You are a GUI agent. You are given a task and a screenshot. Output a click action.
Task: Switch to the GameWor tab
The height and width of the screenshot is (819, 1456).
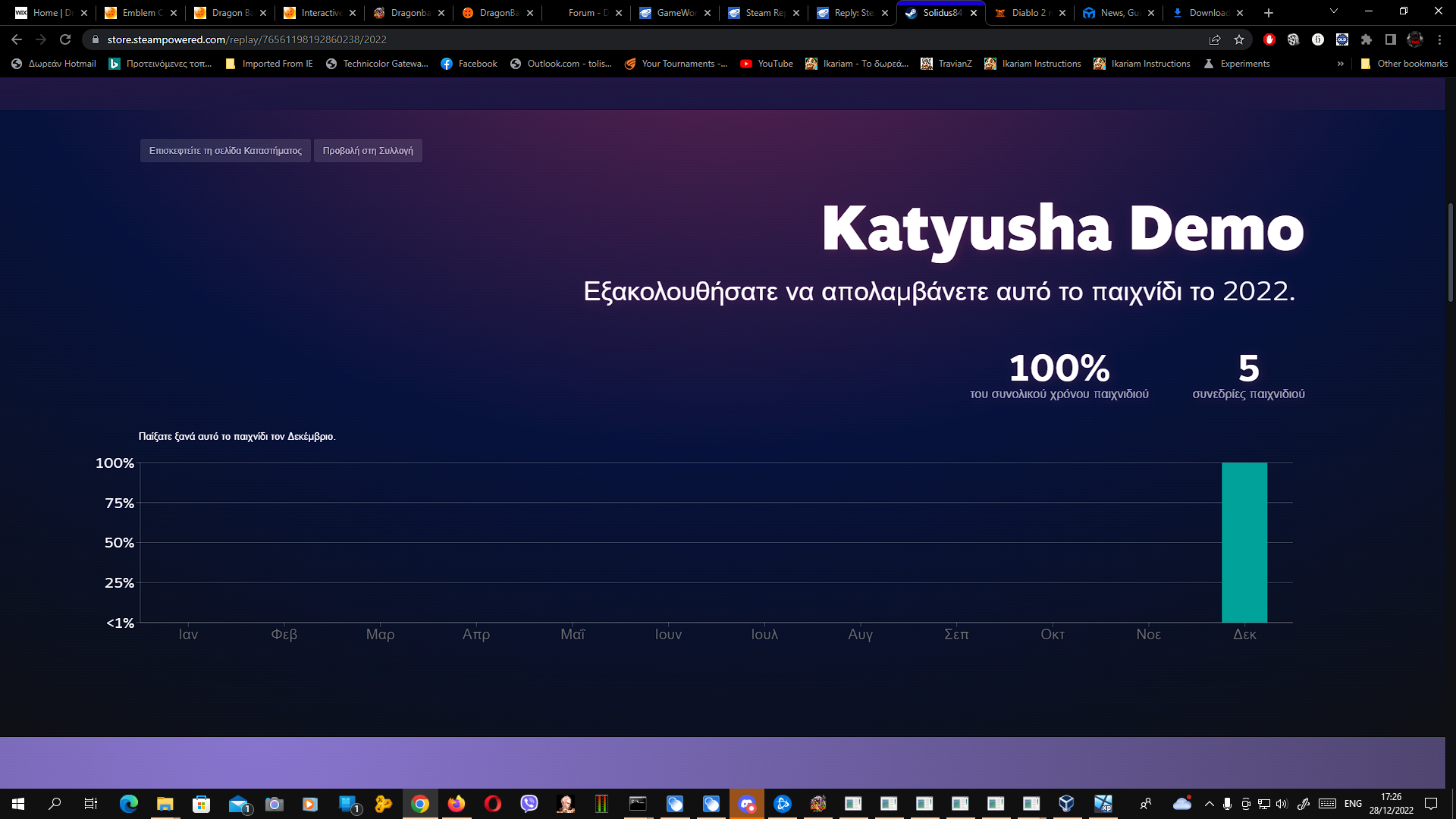click(675, 13)
